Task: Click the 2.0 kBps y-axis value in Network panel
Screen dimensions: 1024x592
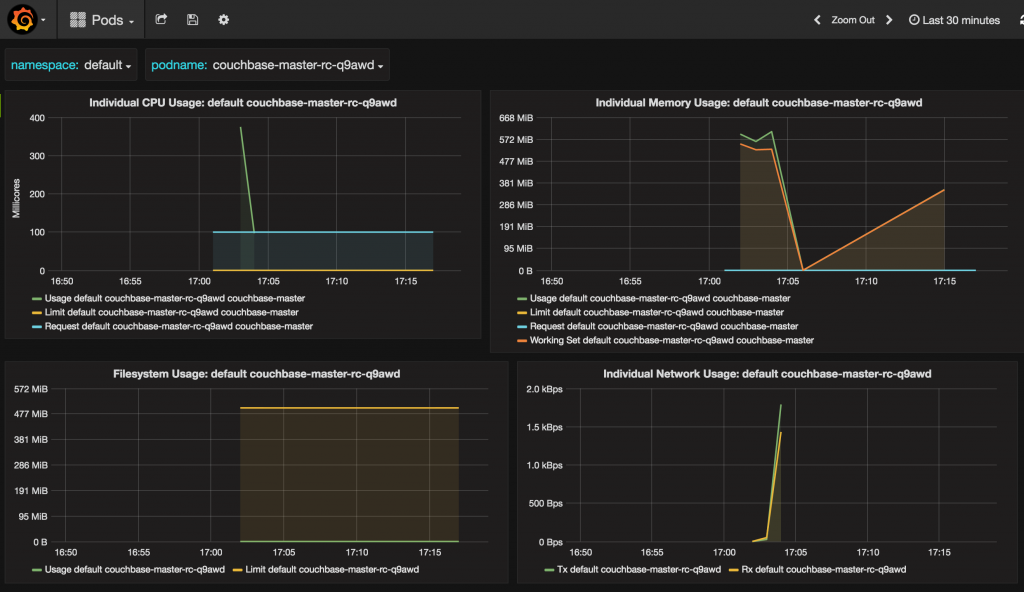Action: [x=545, y=389]
